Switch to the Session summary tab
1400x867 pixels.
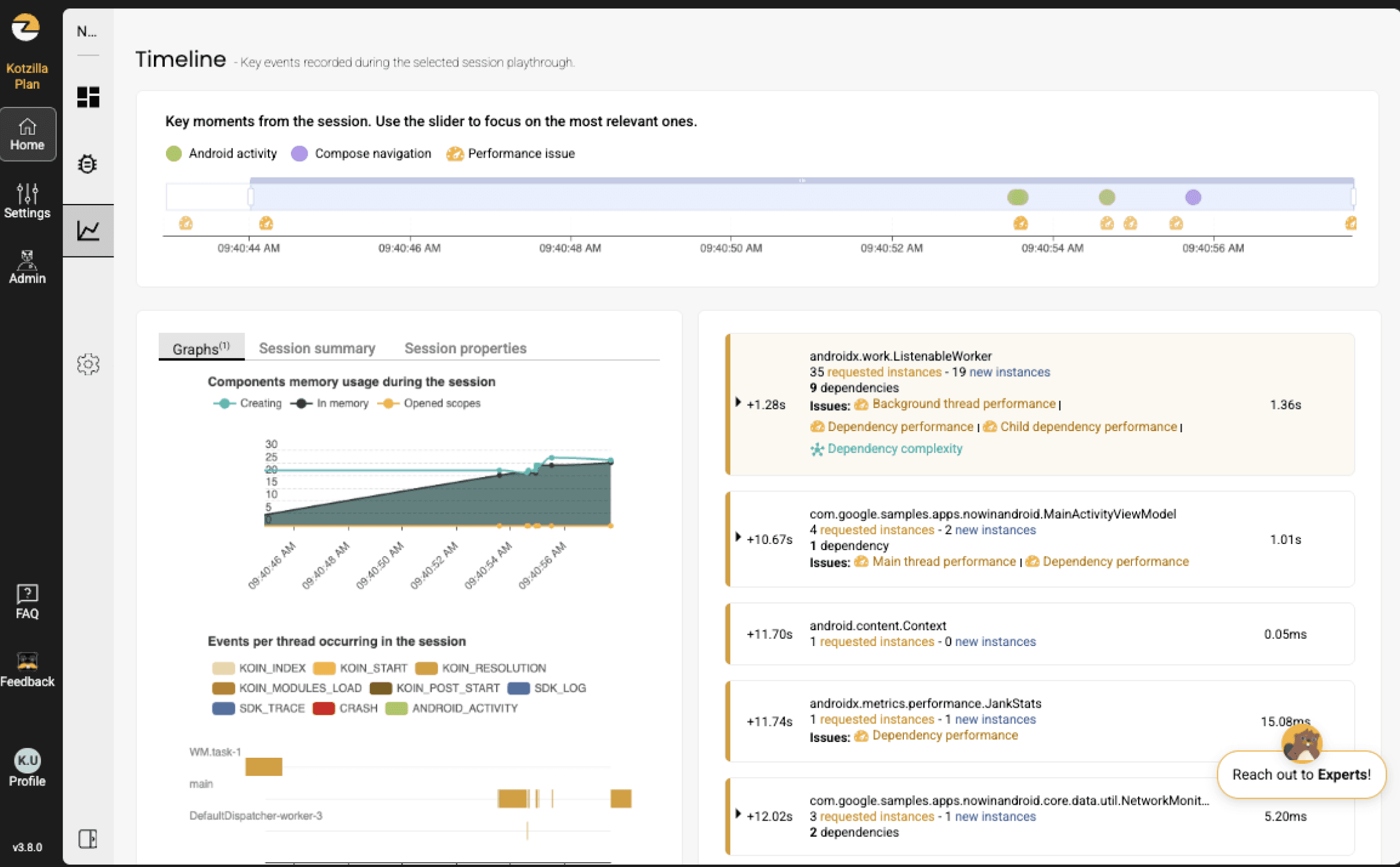(317, 348)
